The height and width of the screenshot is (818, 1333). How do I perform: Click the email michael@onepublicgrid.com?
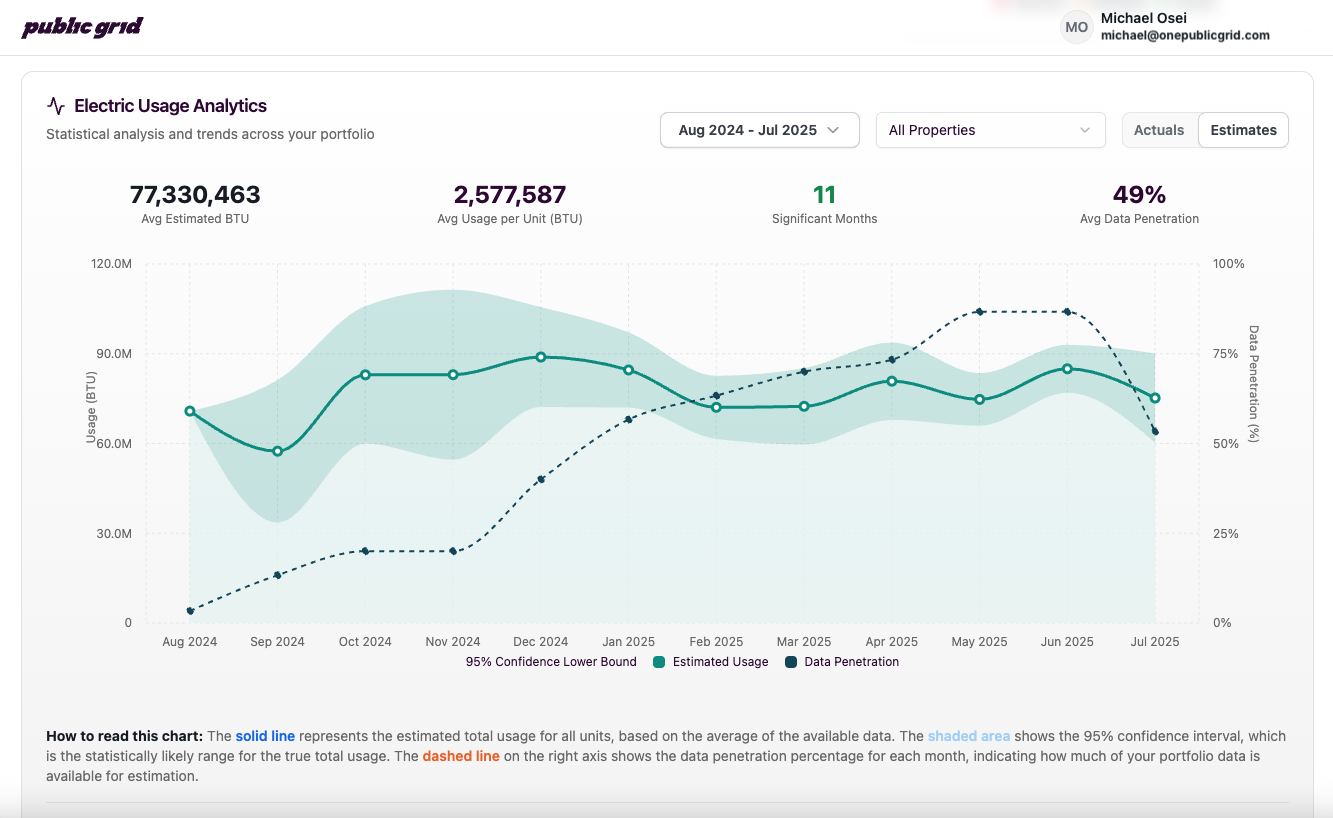click(1185, 34)
